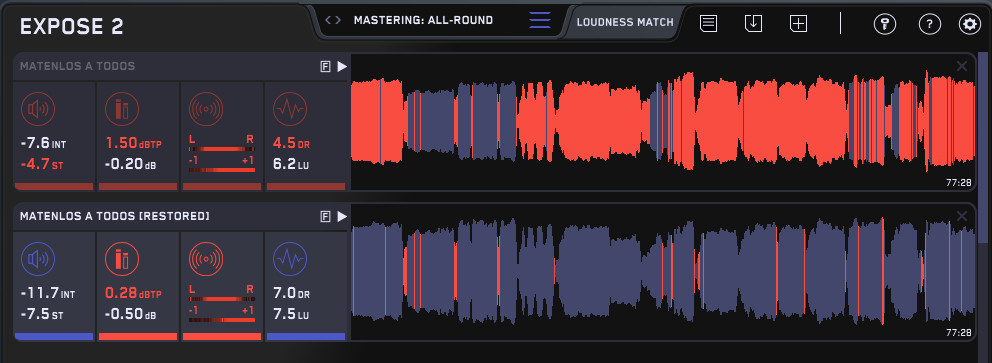This screenshot has height=363, width=992.
Task: Click the export/download icon
Action: [753, 24]
